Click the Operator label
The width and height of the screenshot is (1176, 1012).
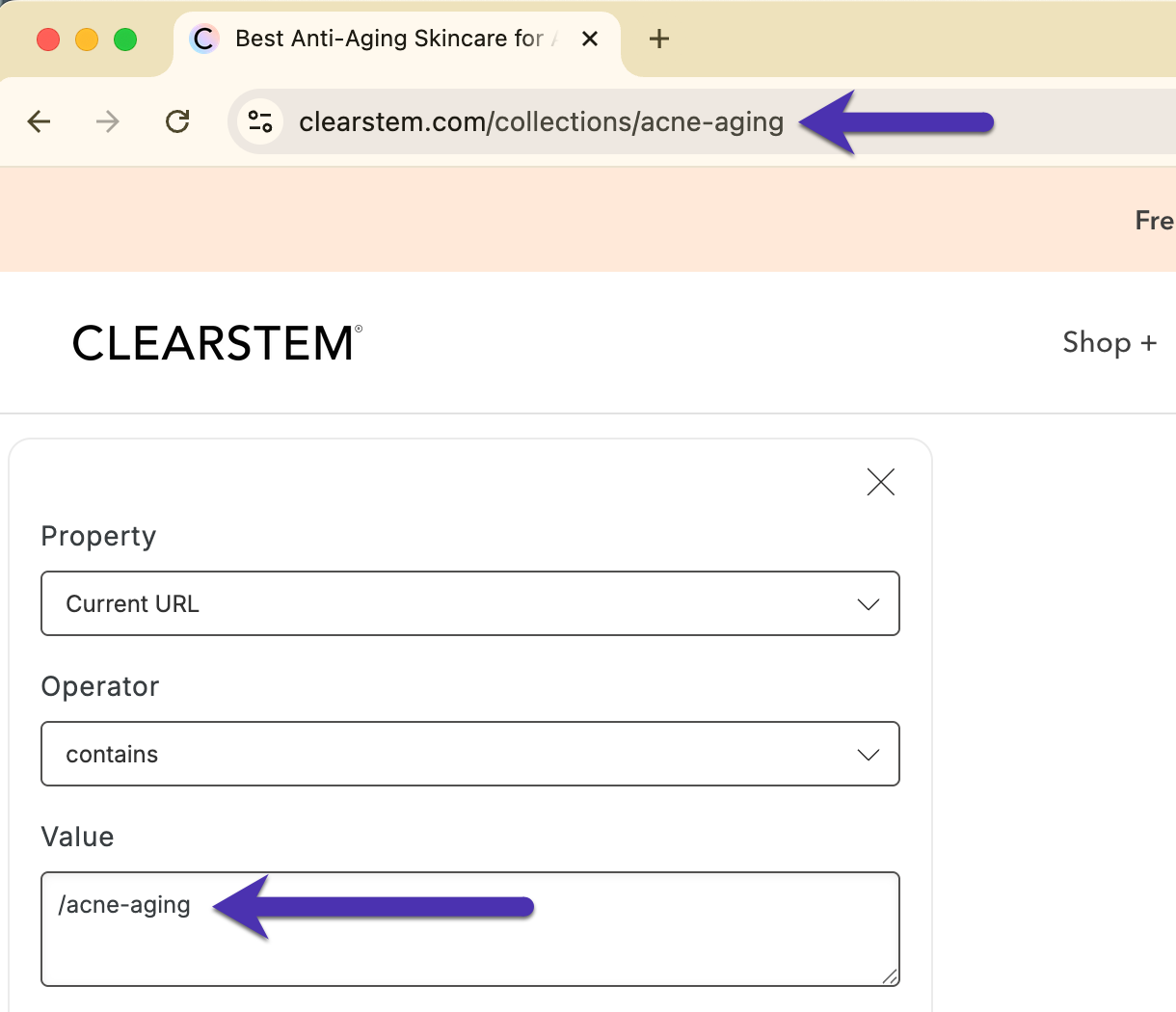[100, 686]
